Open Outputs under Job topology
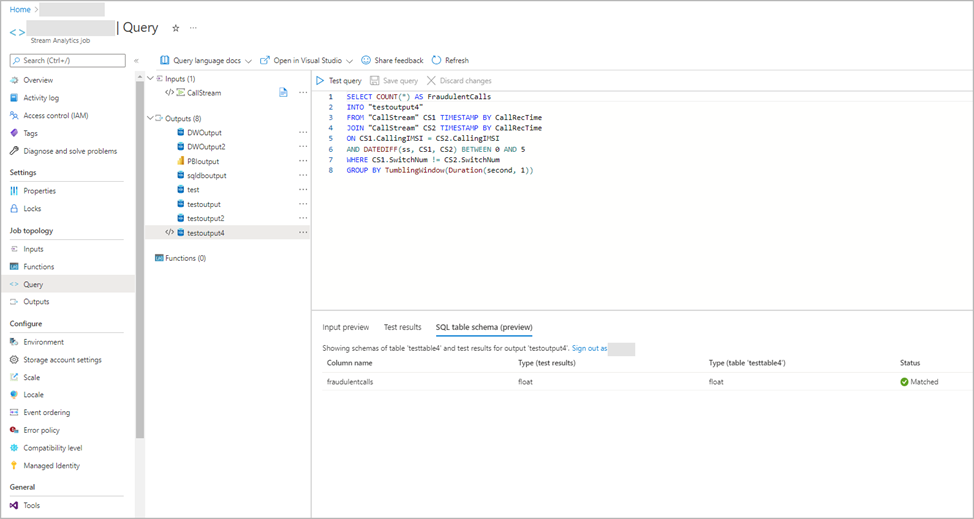 coord(36,302)
